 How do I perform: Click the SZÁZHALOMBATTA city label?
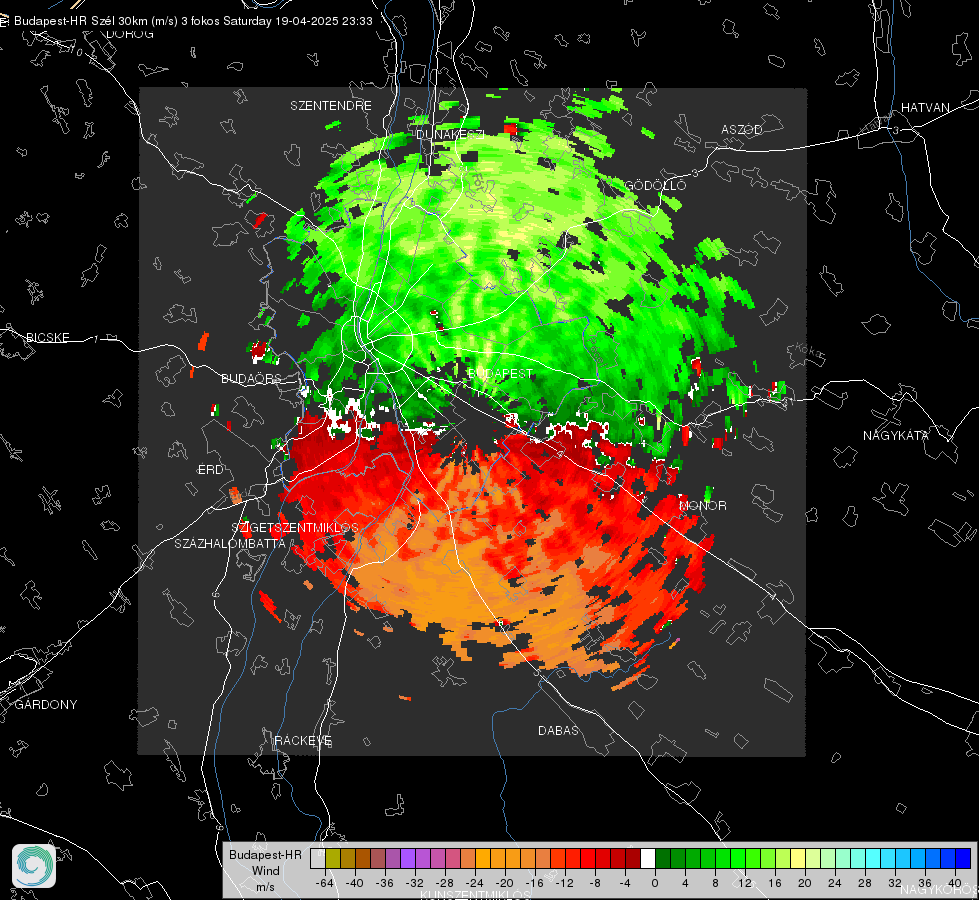pos(230,543)
